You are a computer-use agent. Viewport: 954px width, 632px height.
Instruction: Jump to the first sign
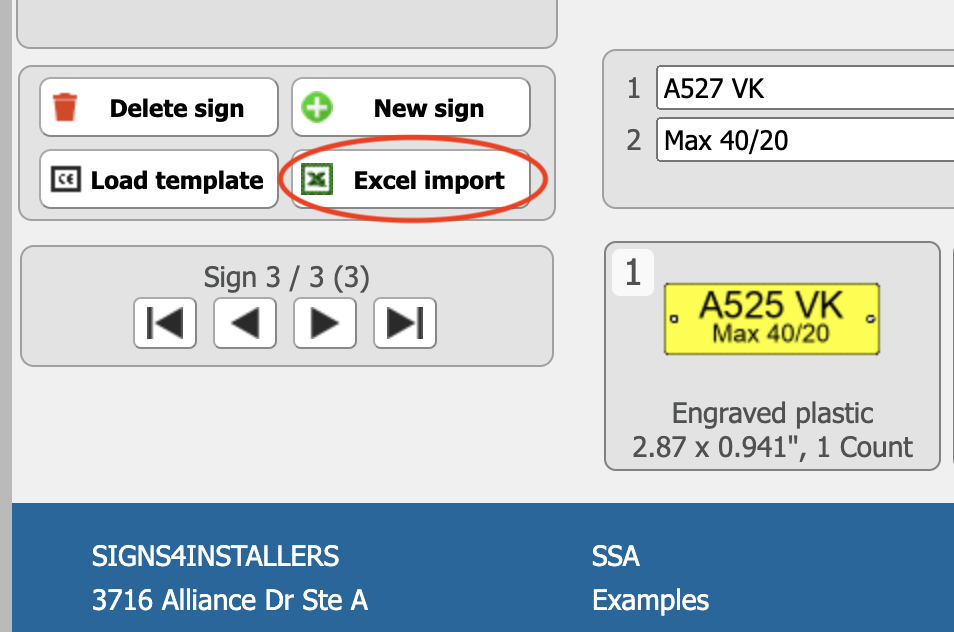(165, 323)
